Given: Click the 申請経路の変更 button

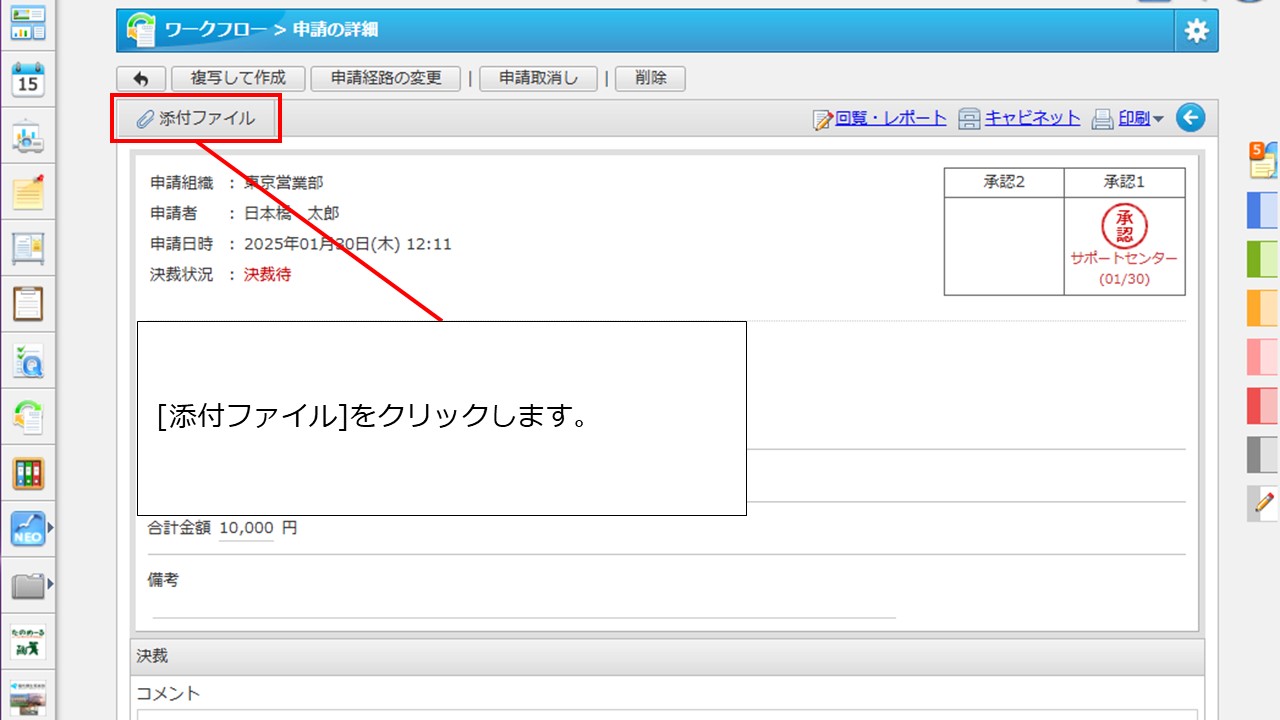Looking at the screenshot, I should [x=386, y=78].
